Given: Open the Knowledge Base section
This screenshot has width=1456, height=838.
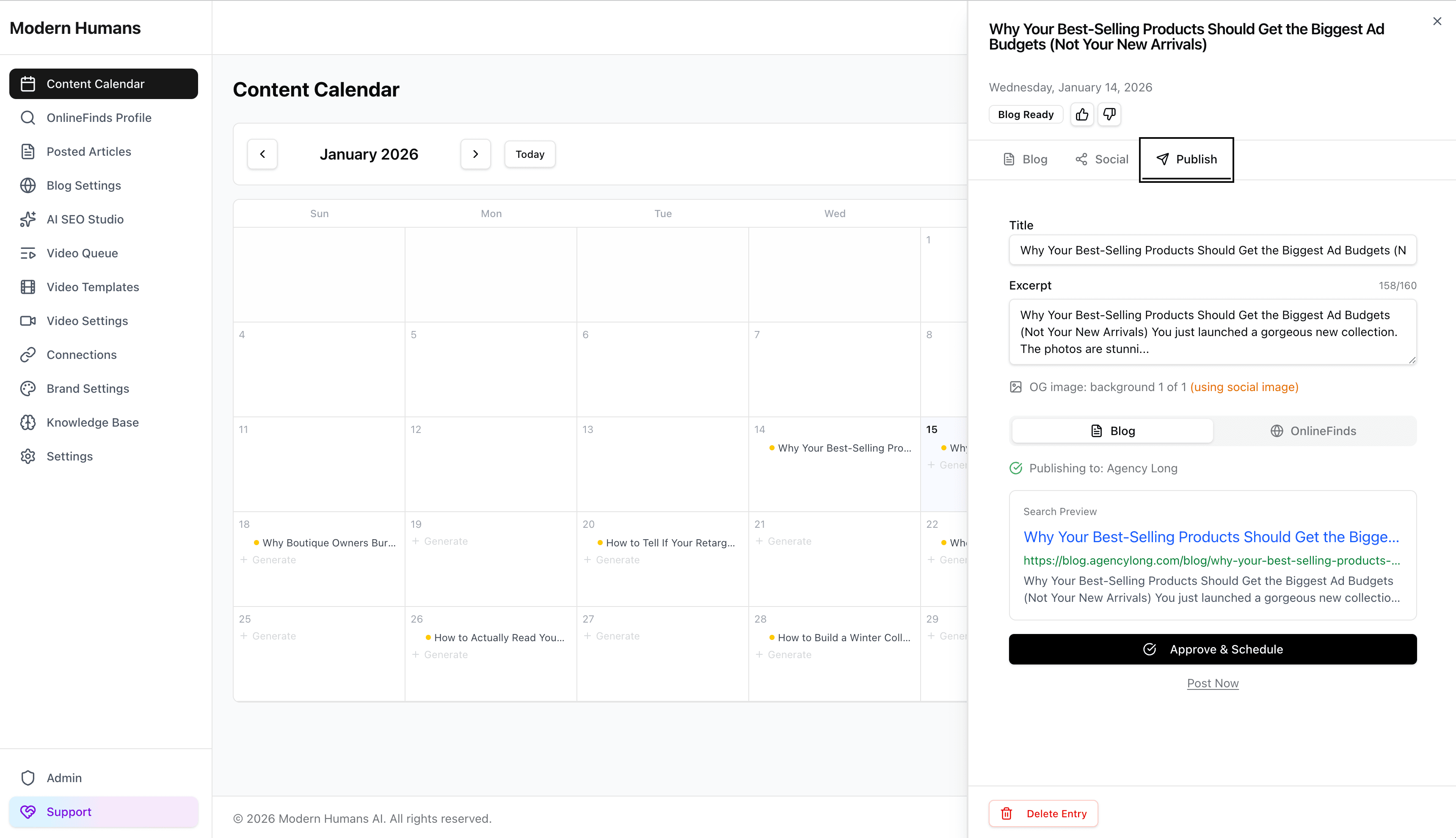Looking at the screenshot, I should click(x=93, y=422).
